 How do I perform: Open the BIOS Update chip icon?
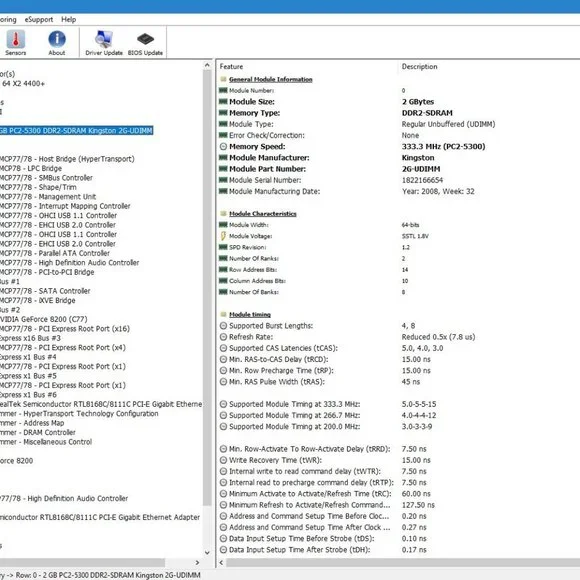click(x=145, y=39)
